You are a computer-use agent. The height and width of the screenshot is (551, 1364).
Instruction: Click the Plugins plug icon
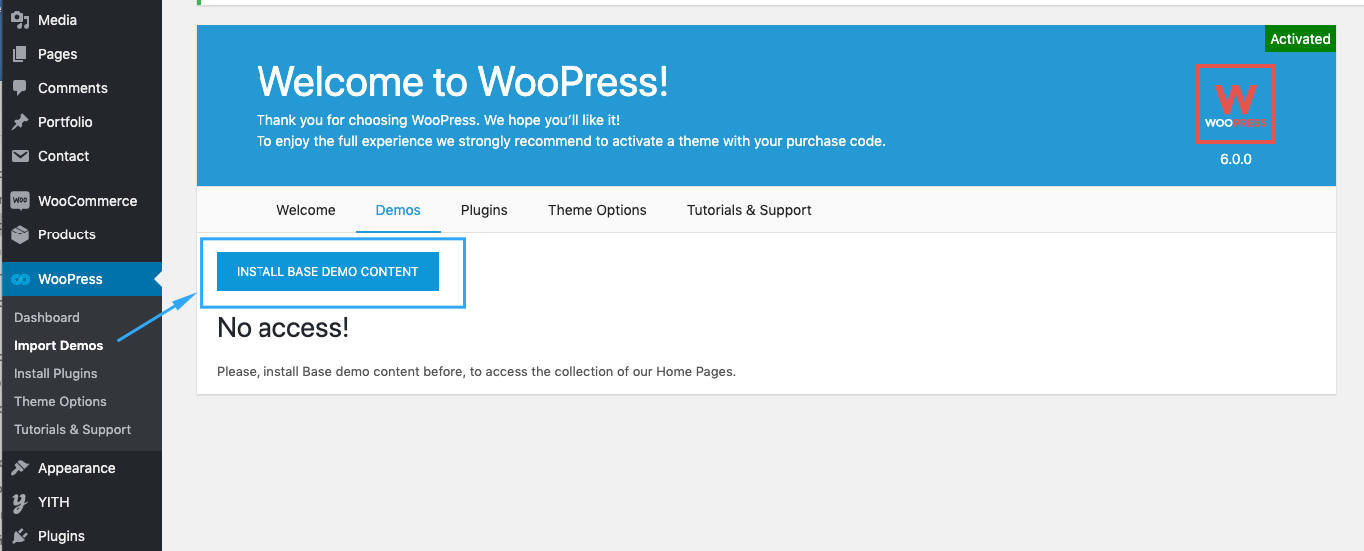(20, 536)
